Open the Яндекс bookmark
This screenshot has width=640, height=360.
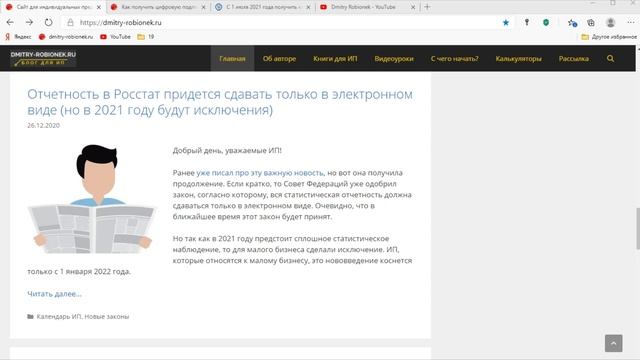[x=18, y=37]
